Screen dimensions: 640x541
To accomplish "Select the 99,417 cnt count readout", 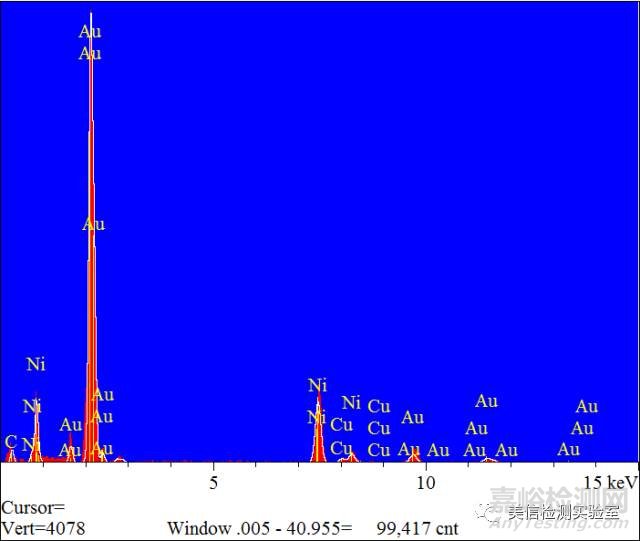I will pyautogui.click(x=417, y=528).
